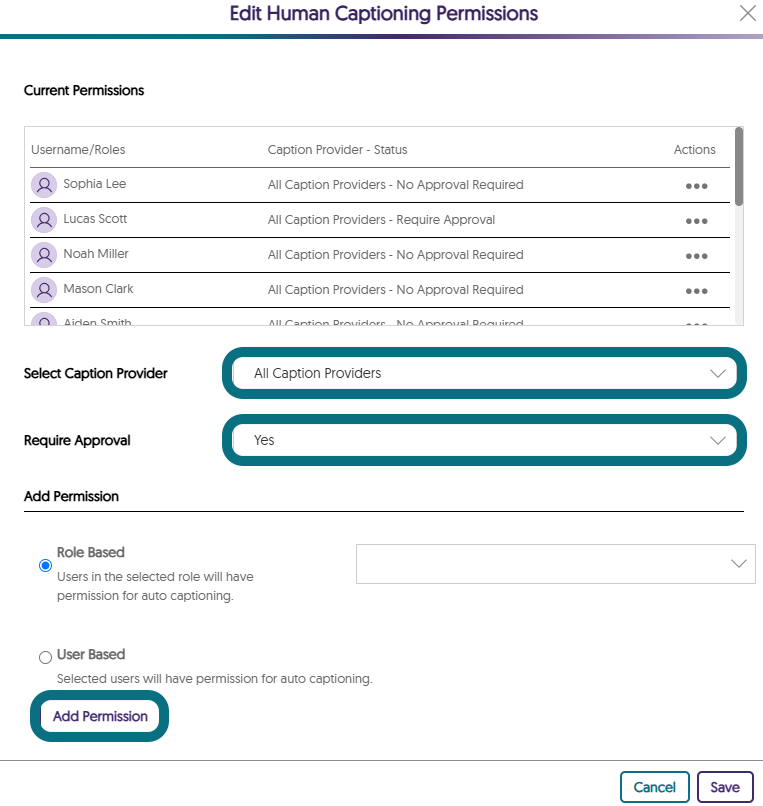The height and width of the screenshot is (806, 763).
Task: Click Sophia Lee's user avatar icon
Action: click(x=44, y=185)
